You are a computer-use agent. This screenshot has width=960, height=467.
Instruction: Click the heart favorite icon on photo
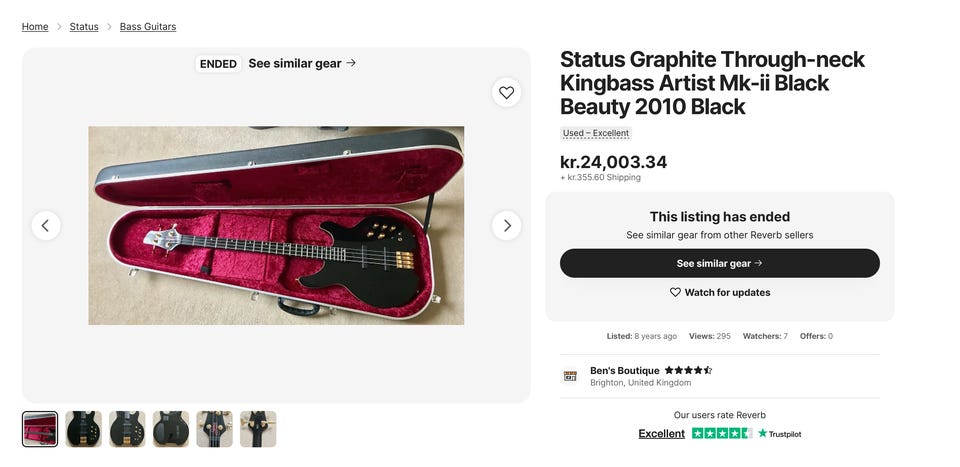(507, 92)
